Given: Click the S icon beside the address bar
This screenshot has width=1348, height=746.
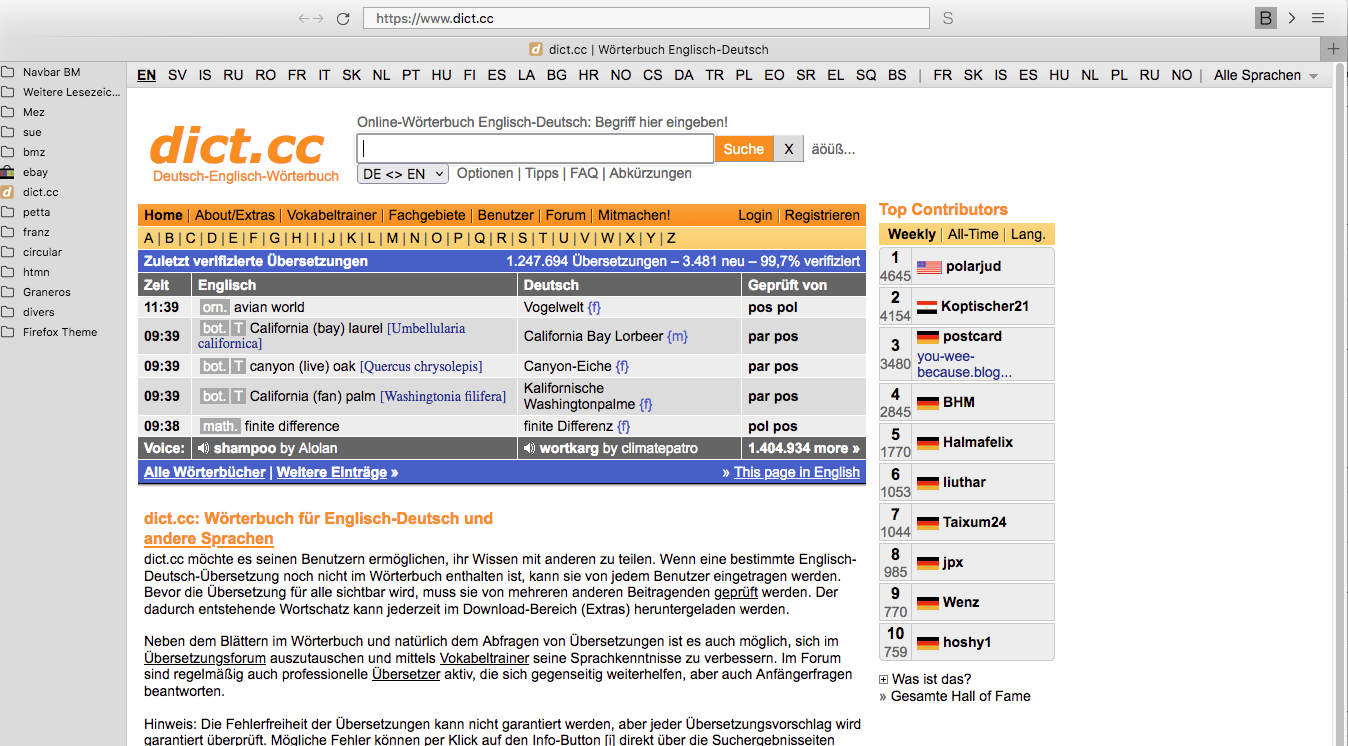Looking at the screenshot, I should 948,18.
